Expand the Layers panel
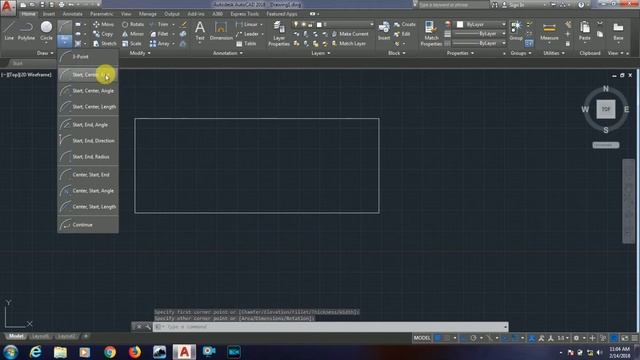Screen dimensions: 640x360 pyautogui.click(x=321, y=53)
